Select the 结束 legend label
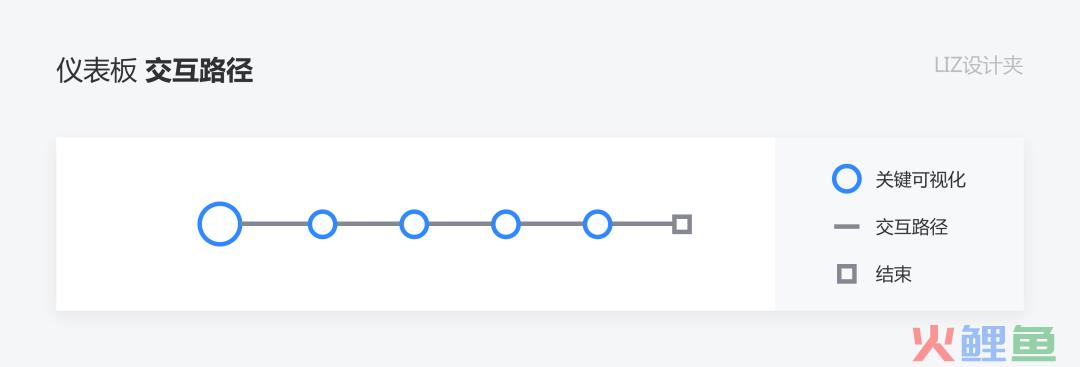 (x=893, y=274)
